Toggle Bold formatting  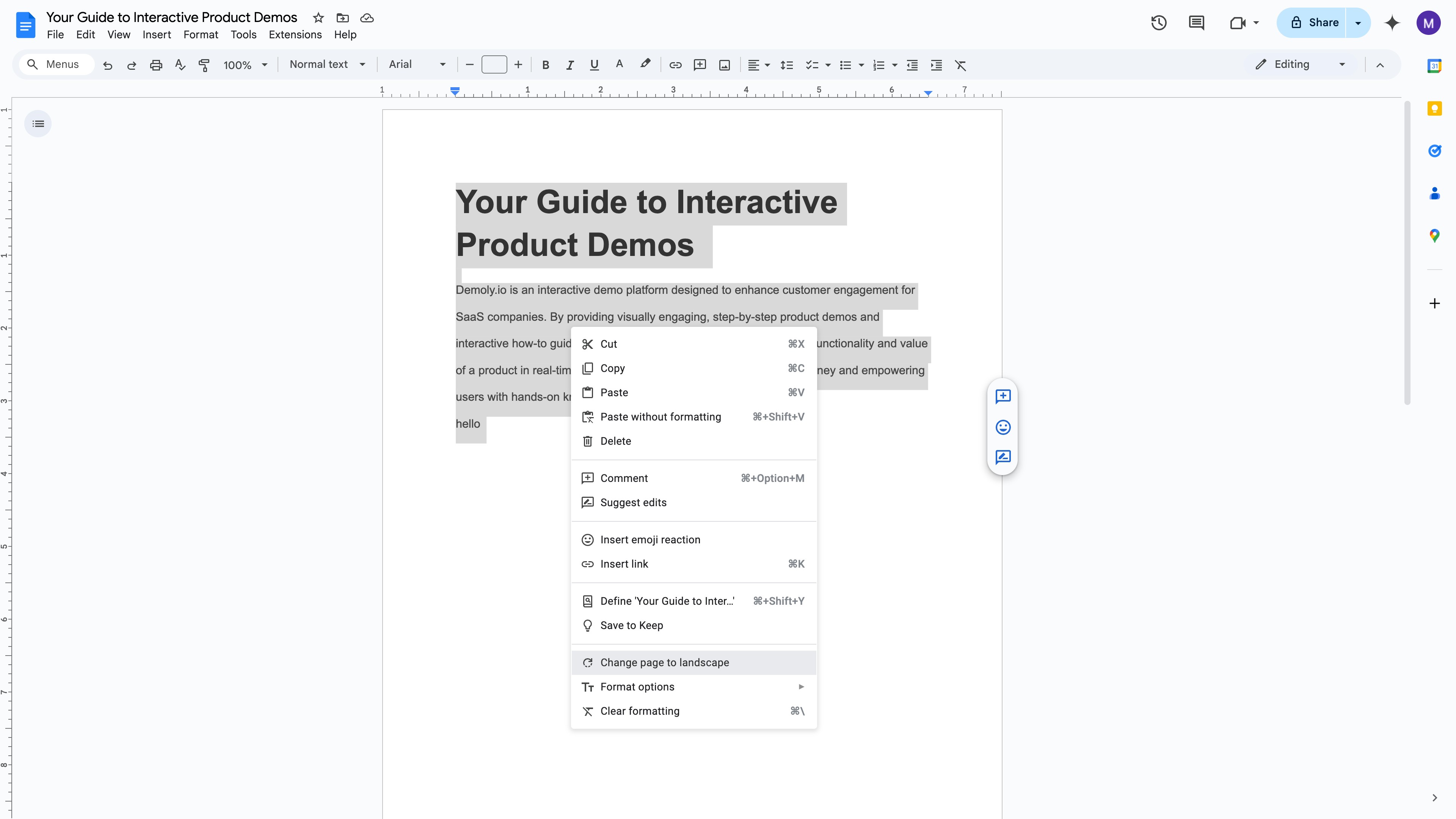tap(546, 65)
